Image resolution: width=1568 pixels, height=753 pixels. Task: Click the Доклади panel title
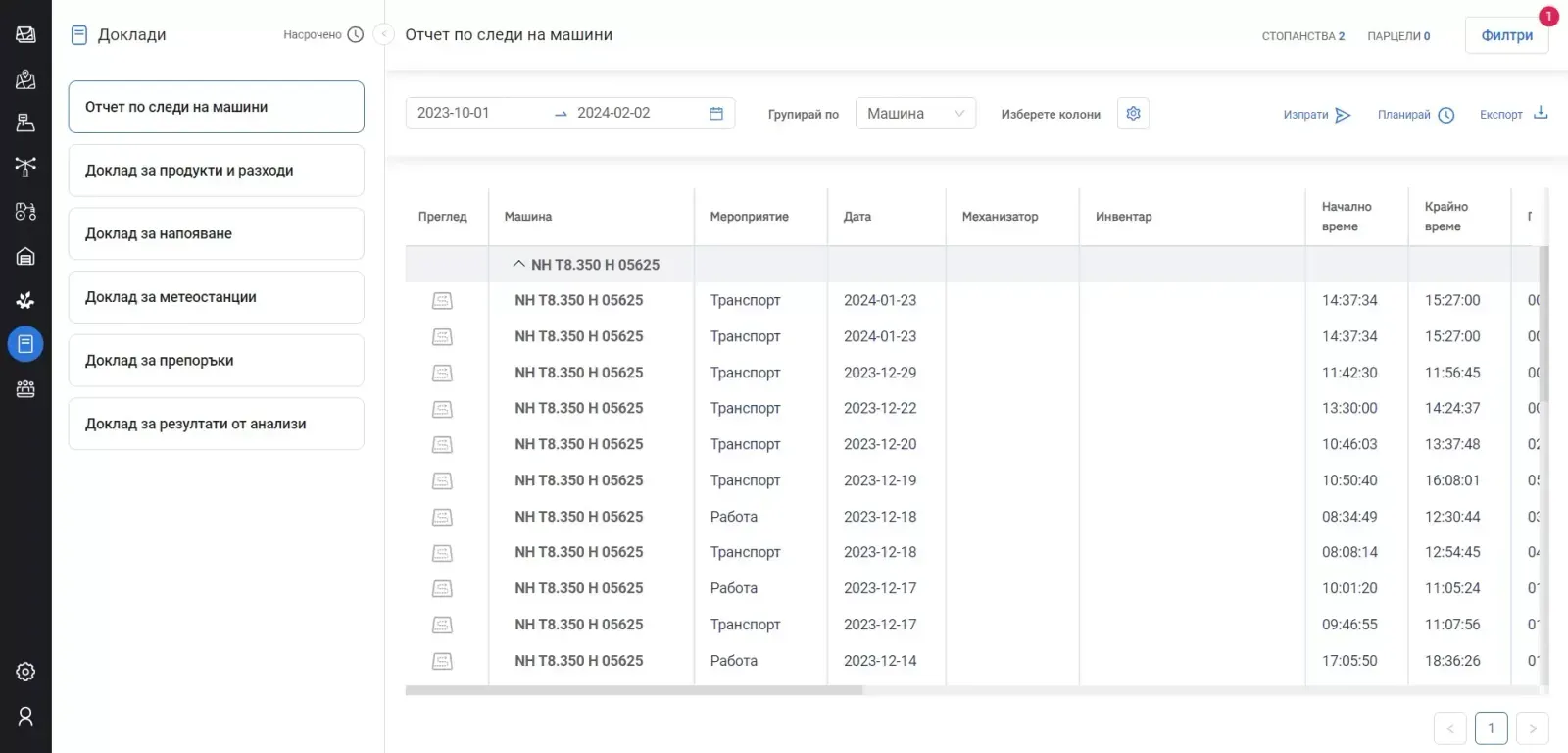coord(131,35)
